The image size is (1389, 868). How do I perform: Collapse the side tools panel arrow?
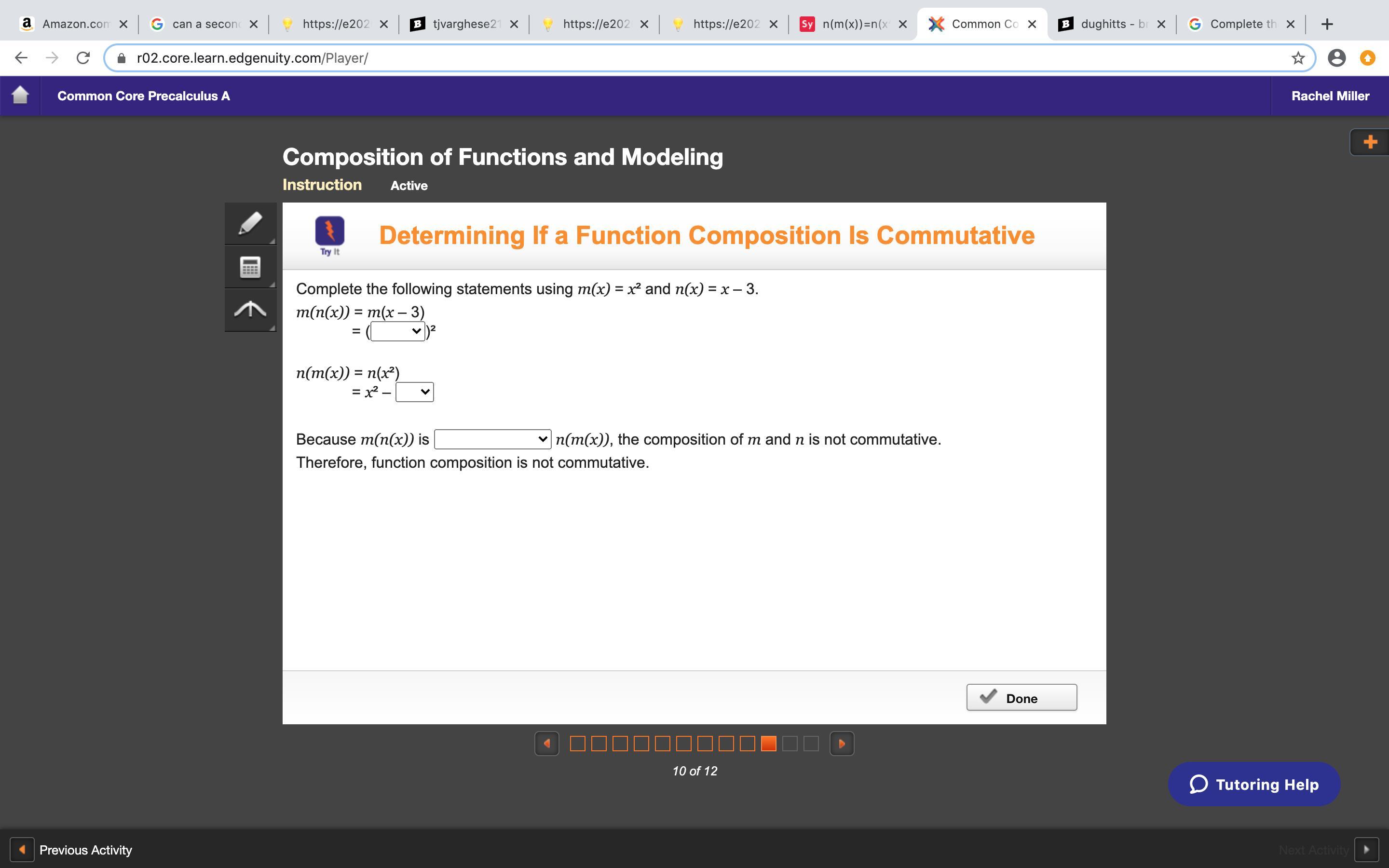coord(250,310)
